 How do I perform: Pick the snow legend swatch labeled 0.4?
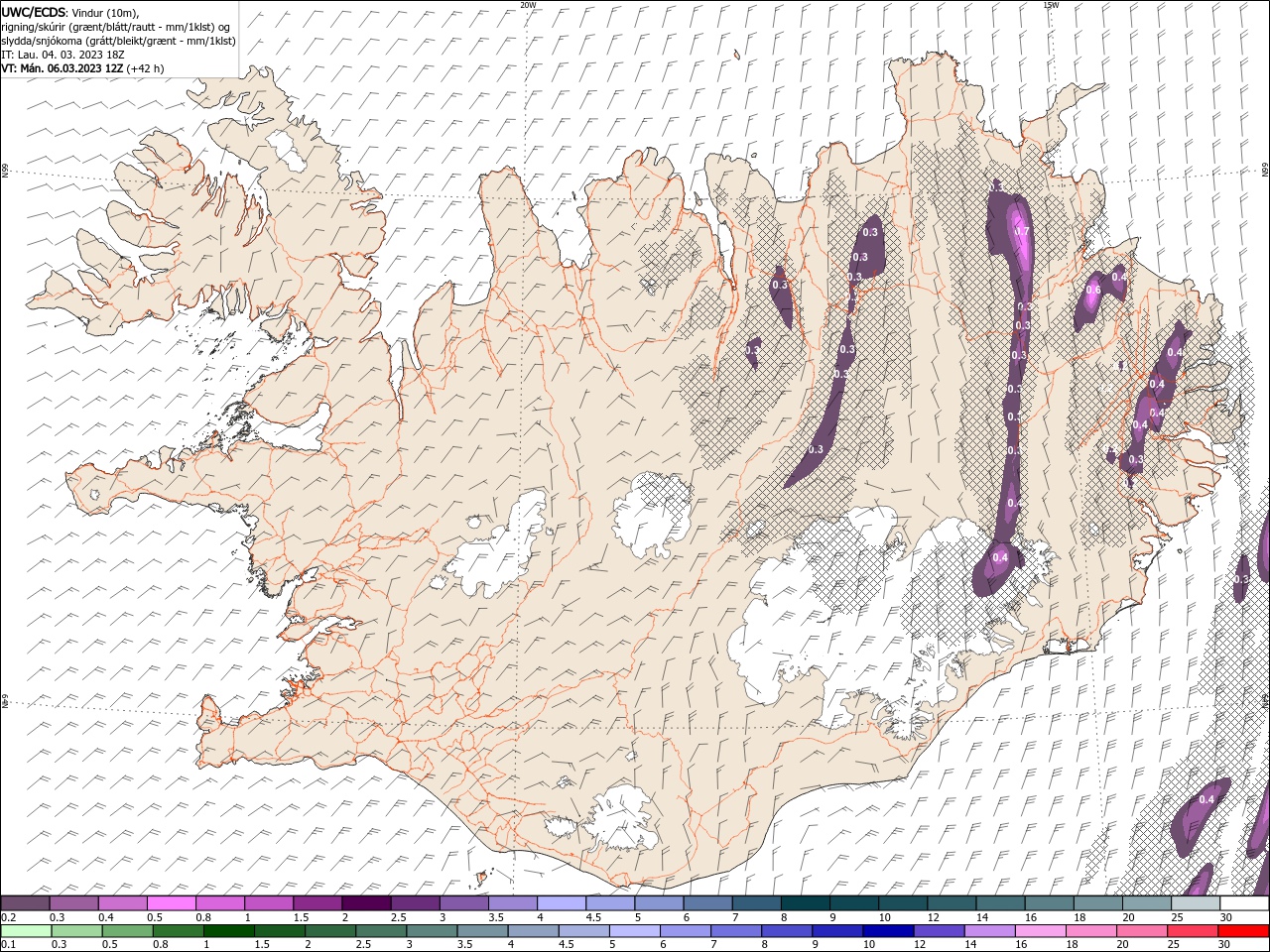[122, 903]
